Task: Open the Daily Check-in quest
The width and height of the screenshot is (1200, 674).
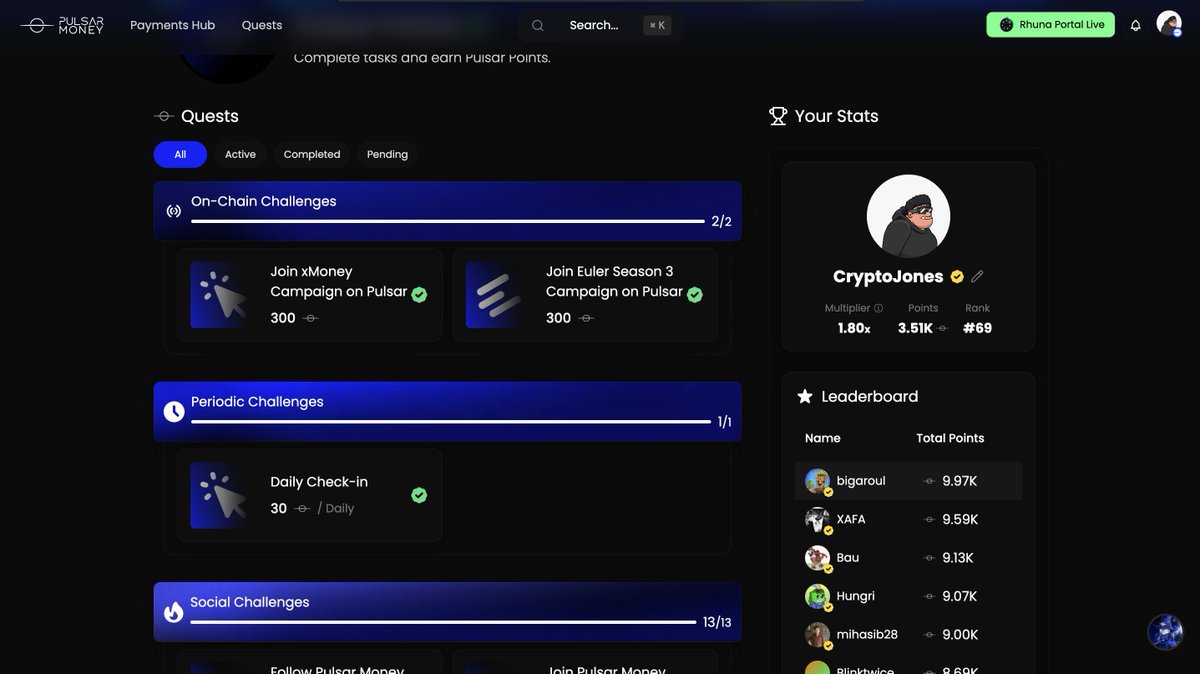Action: pyautogui.click(x=310, y=495)
